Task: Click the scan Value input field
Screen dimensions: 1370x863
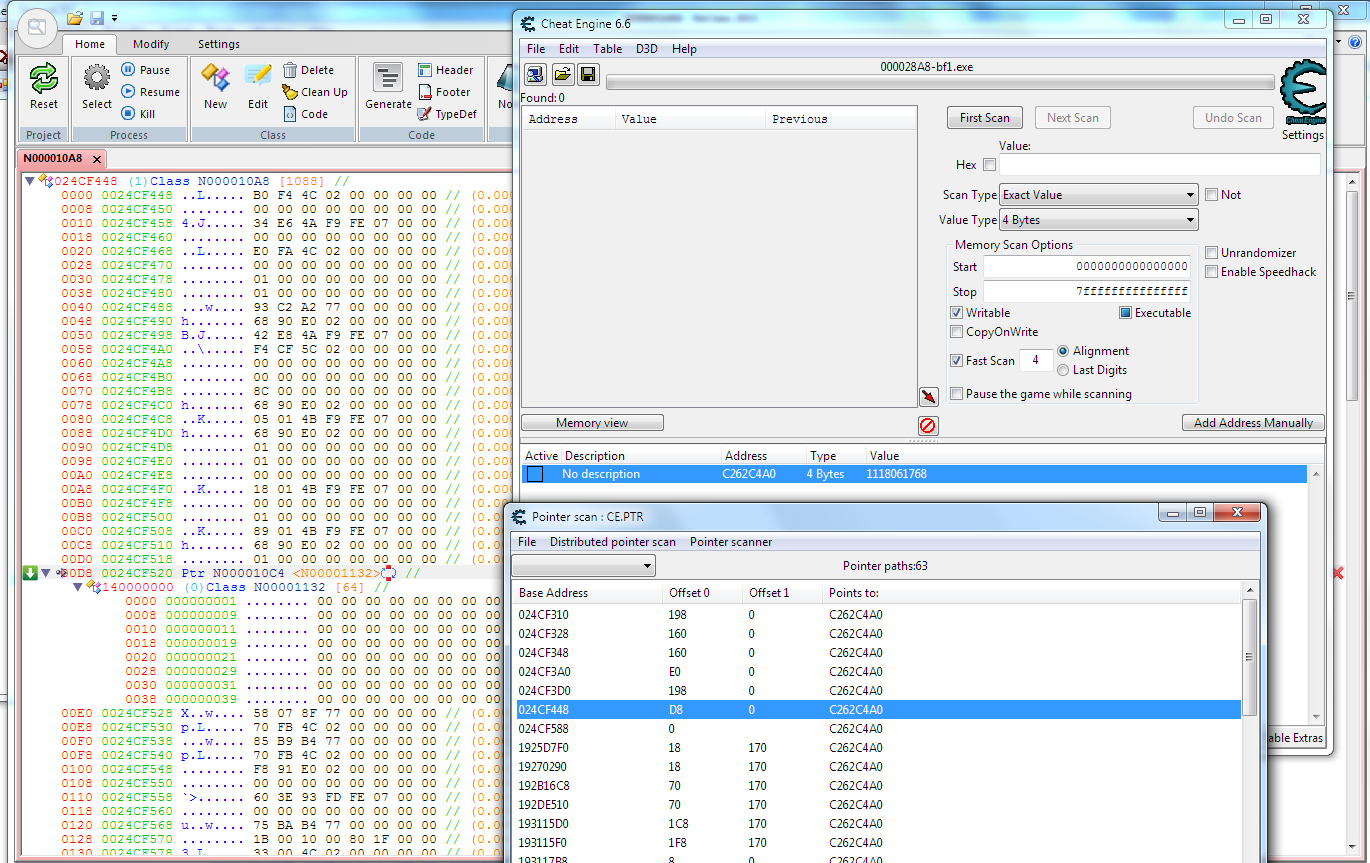Action: click(1159, 165)
